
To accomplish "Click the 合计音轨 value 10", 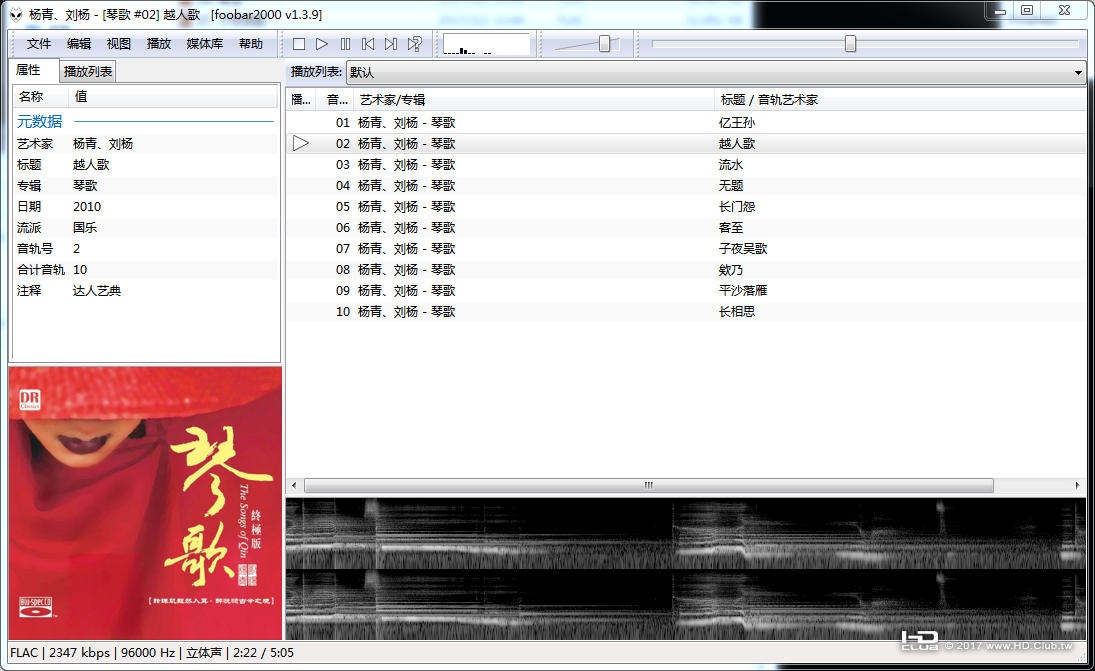I will 80,270.
